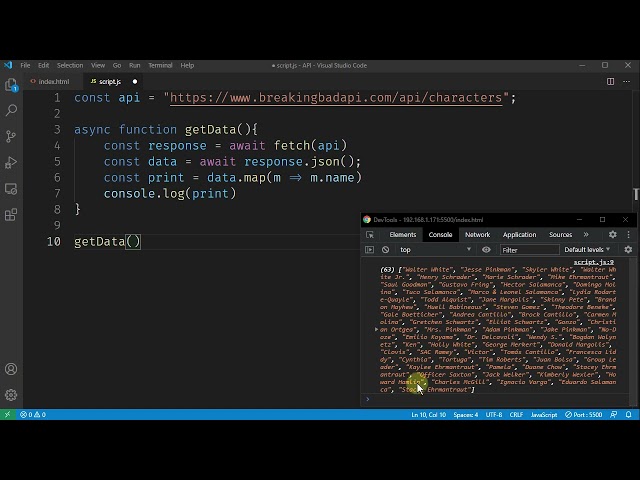The image size is (640, 480).
Task: Open editor More Actions menu
Action: (x=627, y=82)
